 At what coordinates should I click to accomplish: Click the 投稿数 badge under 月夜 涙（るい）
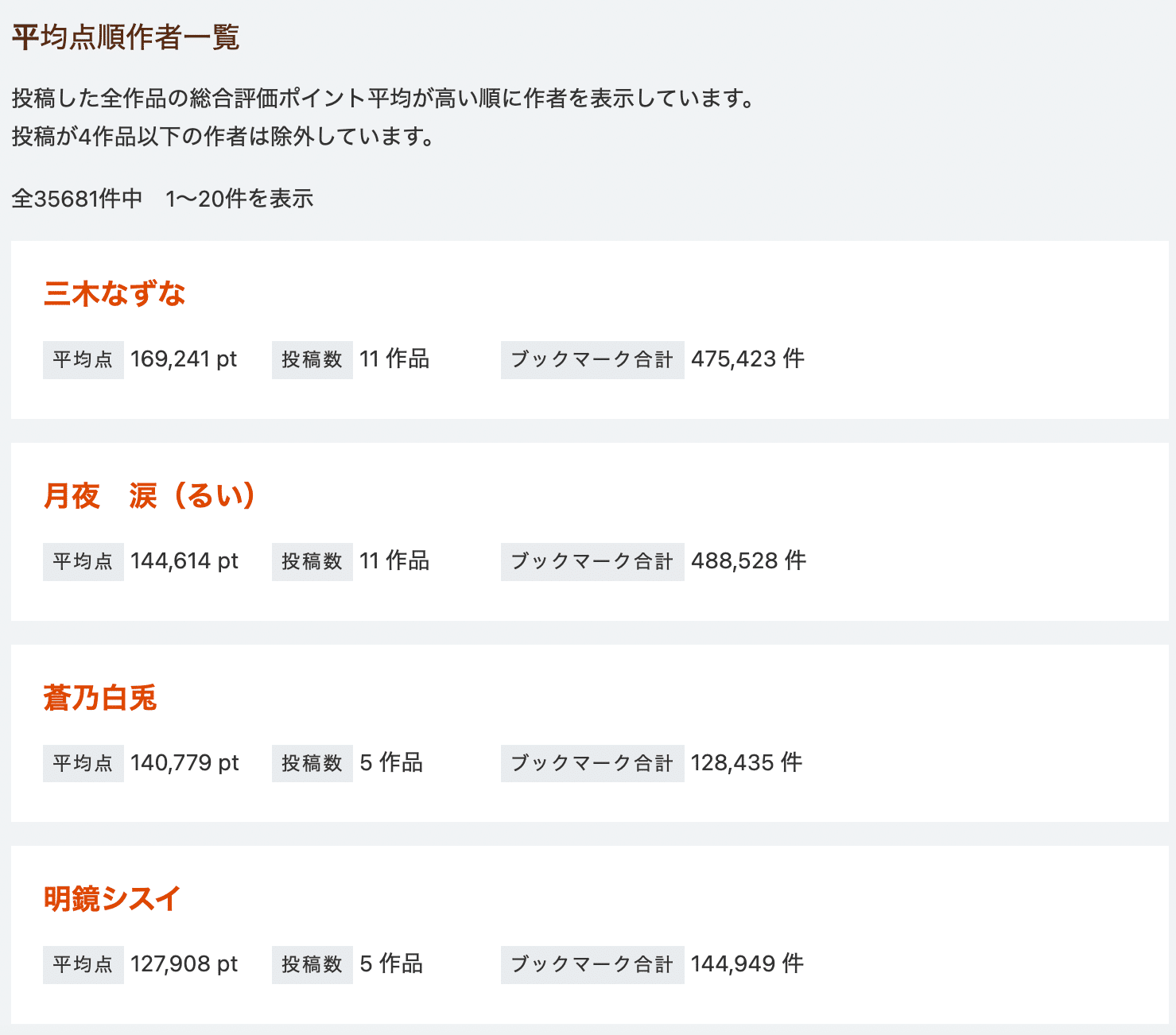coord(312,561)
